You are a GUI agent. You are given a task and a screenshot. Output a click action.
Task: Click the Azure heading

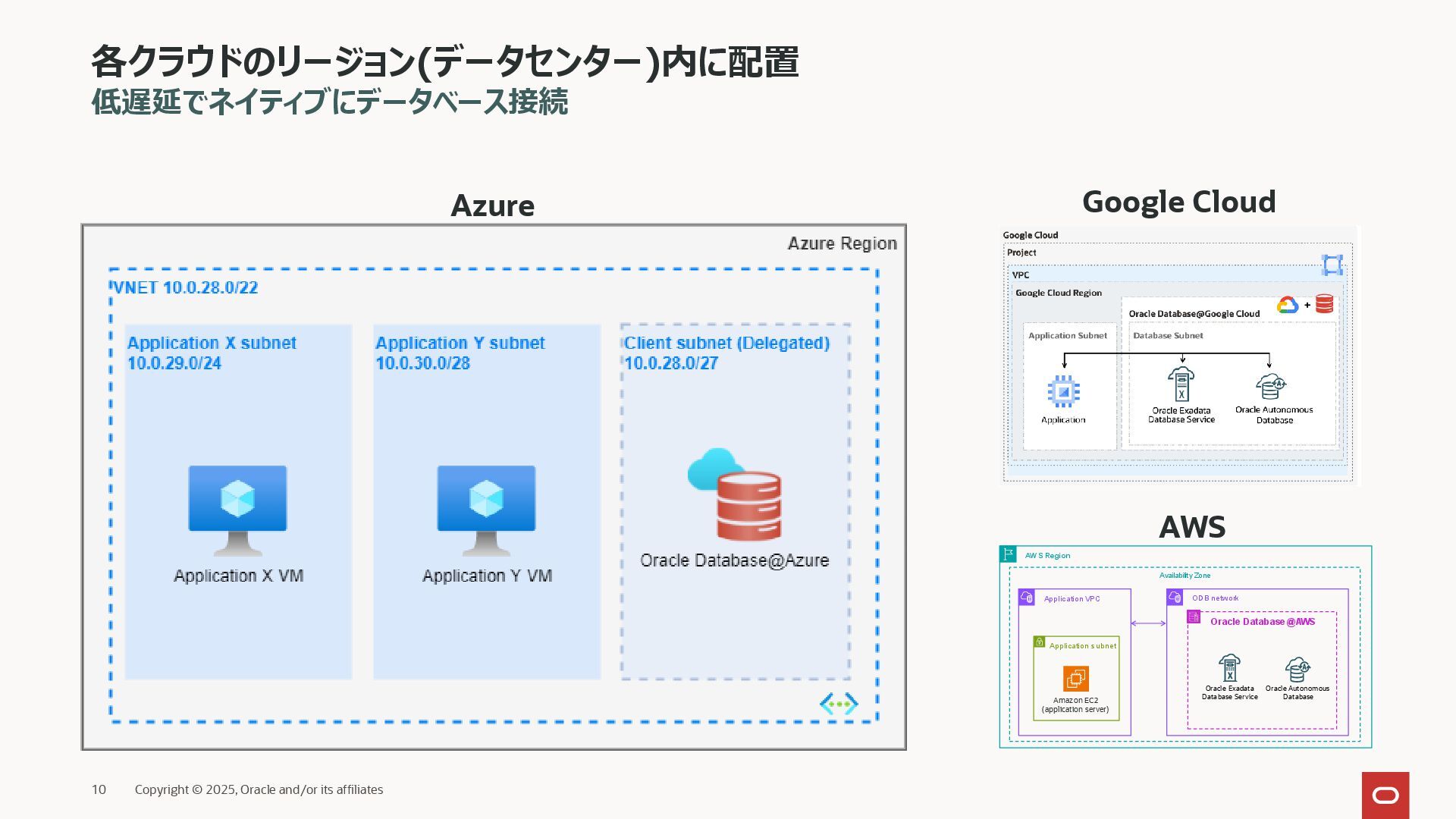tap(493, 206)
